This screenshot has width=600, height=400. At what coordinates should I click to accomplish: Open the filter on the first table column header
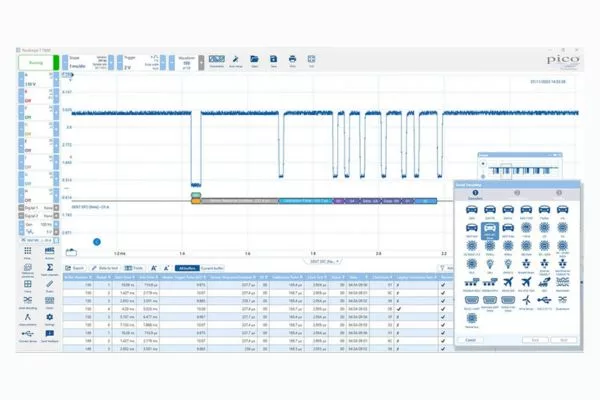click(x=91, y=277)
